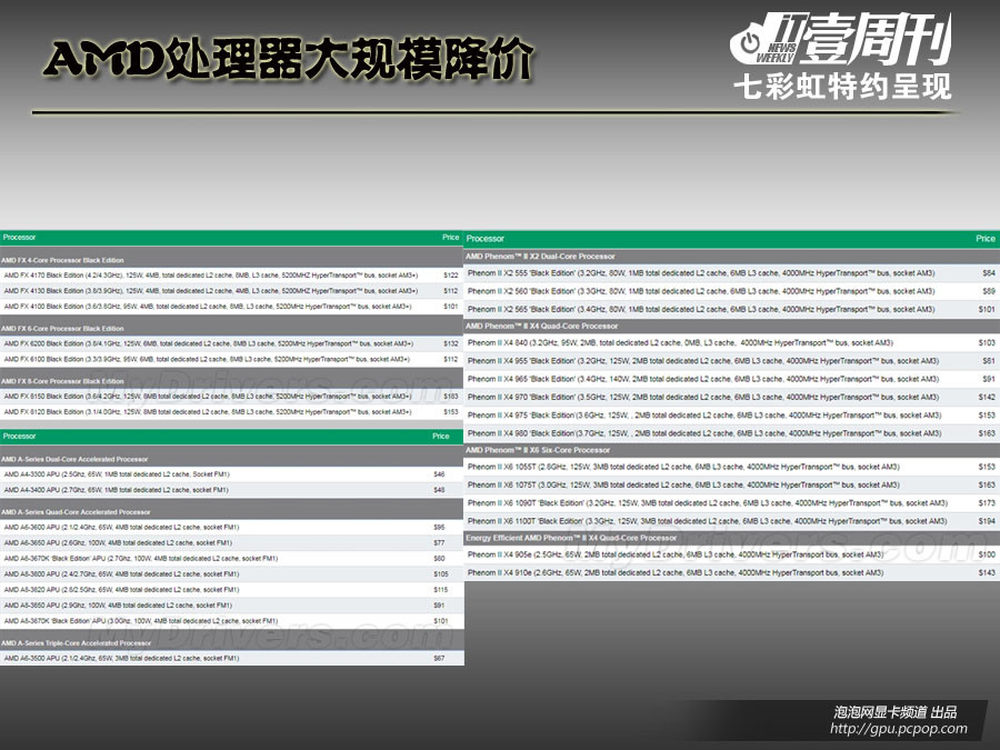
Task: Click the $122 price of the FX 4170
Action: pyautogui.click(x=451, y=276)
